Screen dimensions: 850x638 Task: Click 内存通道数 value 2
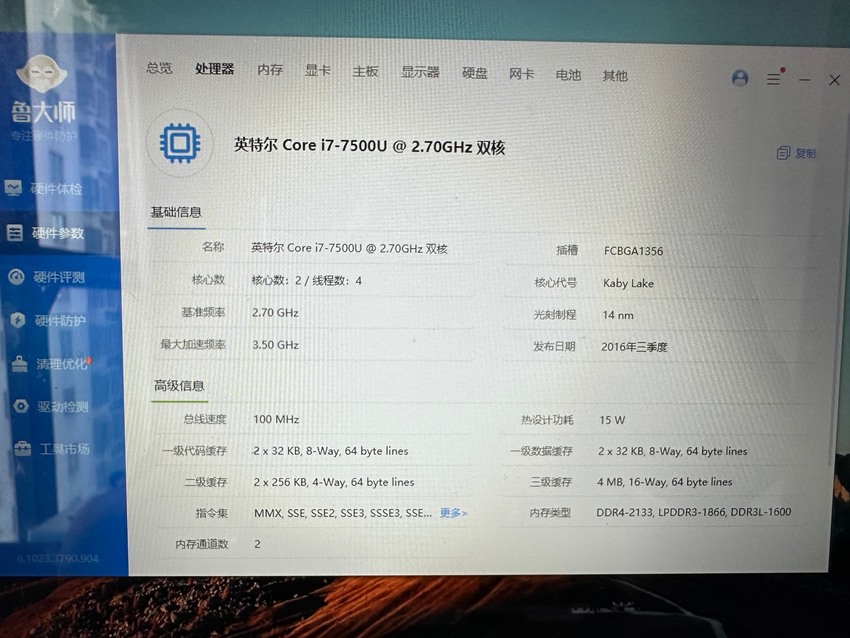(x=257, y=544)
